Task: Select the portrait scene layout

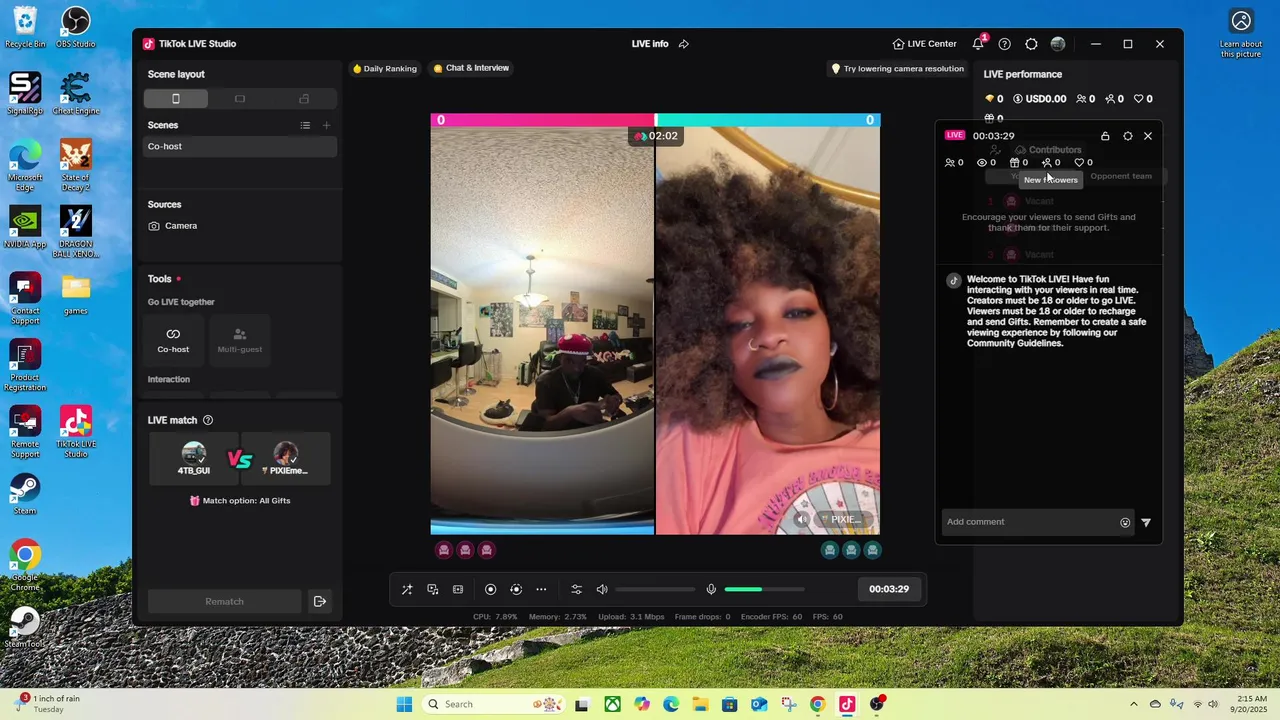Action: click(x=176, y=98)
